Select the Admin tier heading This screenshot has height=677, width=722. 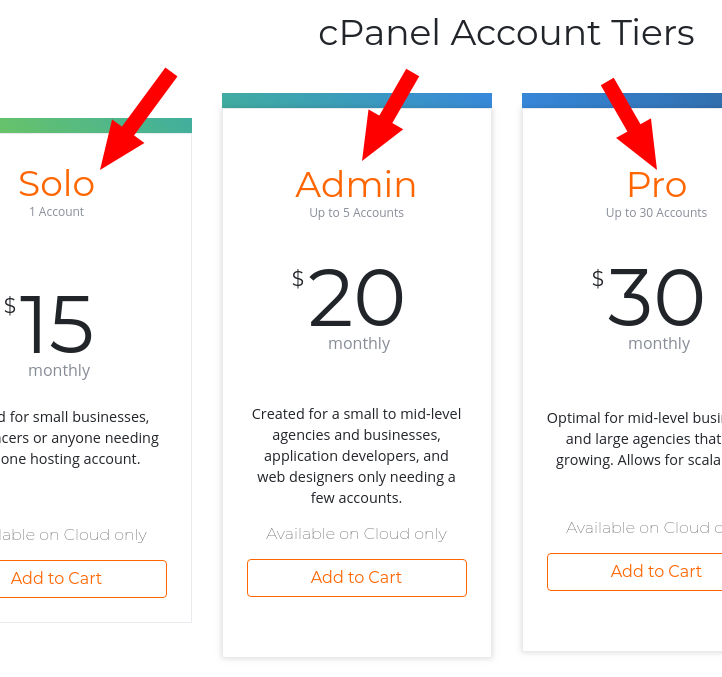tap(356, 184)
